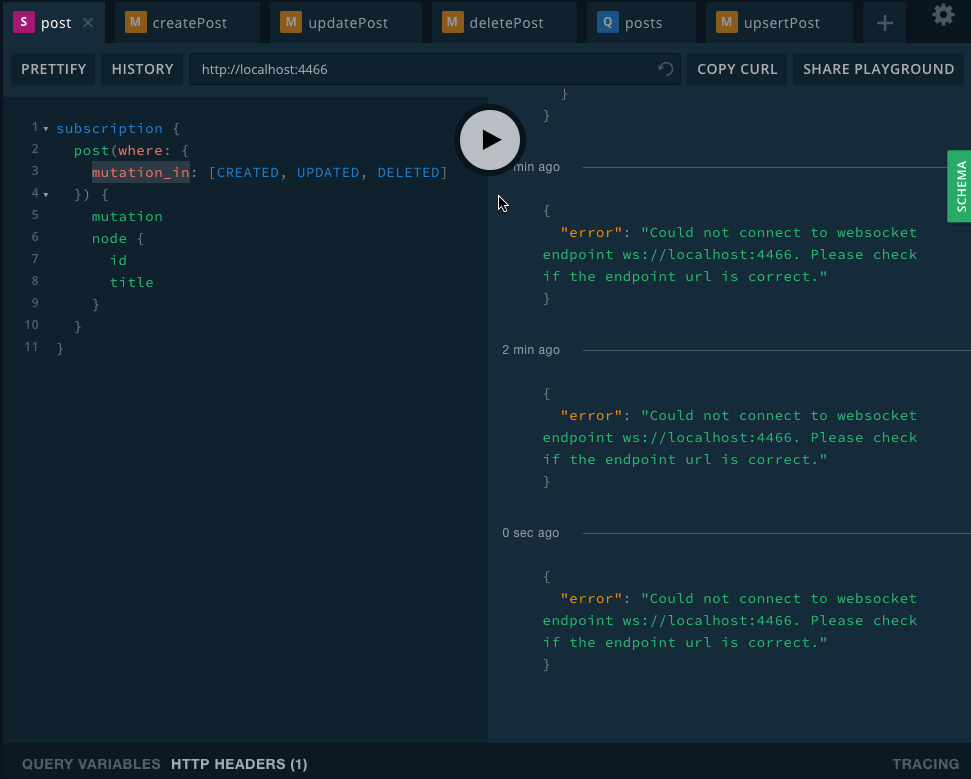
Task: Open the SCHEMA side panel
Action: 960,186
